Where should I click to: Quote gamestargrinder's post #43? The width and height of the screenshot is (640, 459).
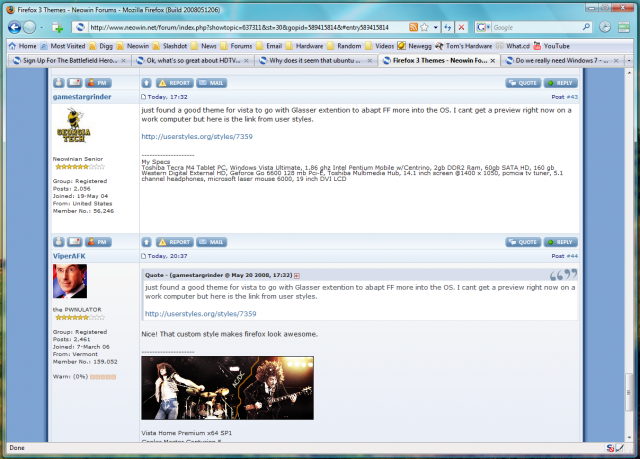pyautogui.click(x=523, y=83)
